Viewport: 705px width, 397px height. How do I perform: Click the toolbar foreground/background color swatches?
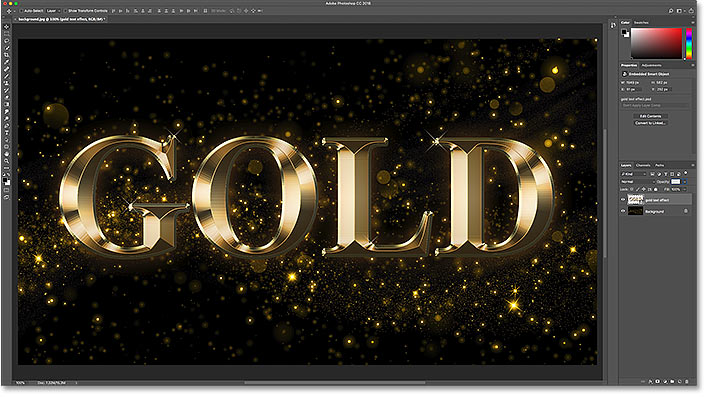click(6, 181)
